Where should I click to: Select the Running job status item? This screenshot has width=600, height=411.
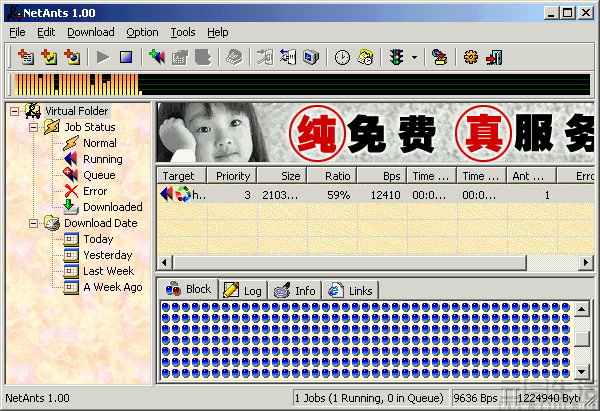click(103, 159)
